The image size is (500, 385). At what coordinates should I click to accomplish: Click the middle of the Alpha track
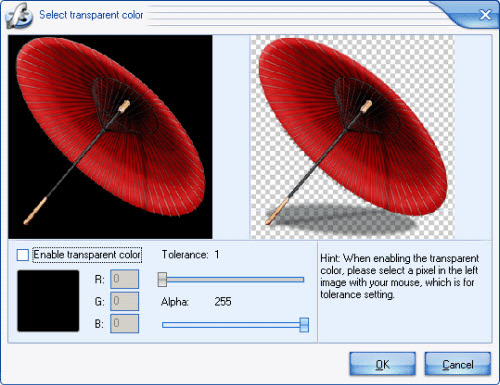235,325
